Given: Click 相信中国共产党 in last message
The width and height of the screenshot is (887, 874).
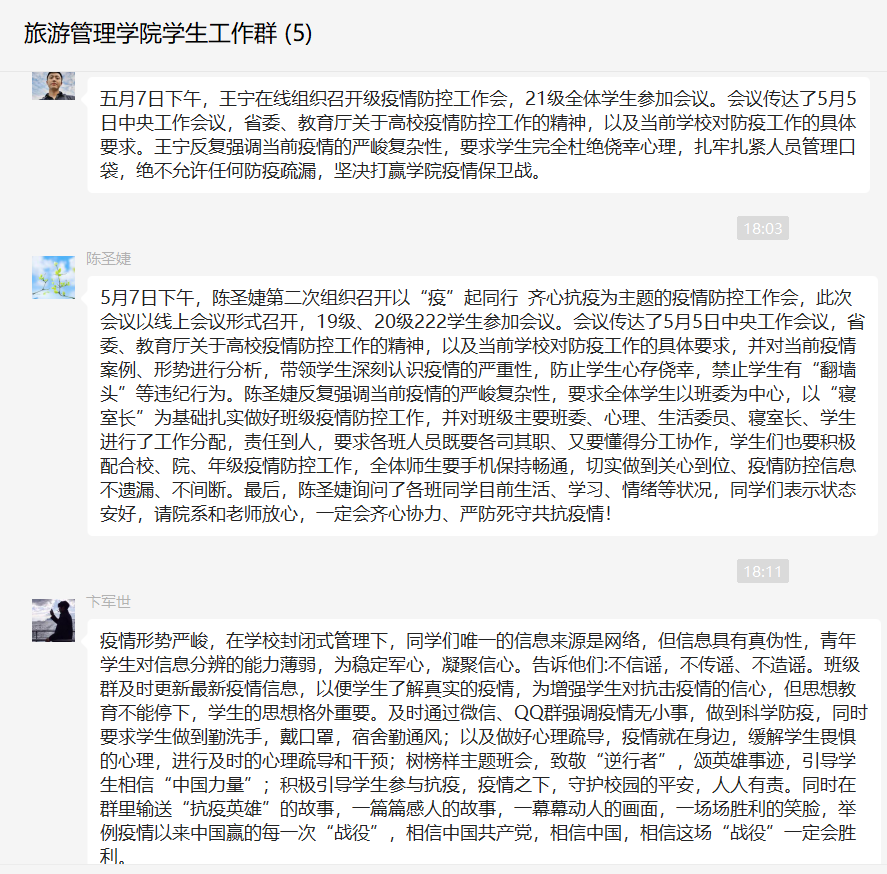Looking at the screenshot, I should [469, 833].
